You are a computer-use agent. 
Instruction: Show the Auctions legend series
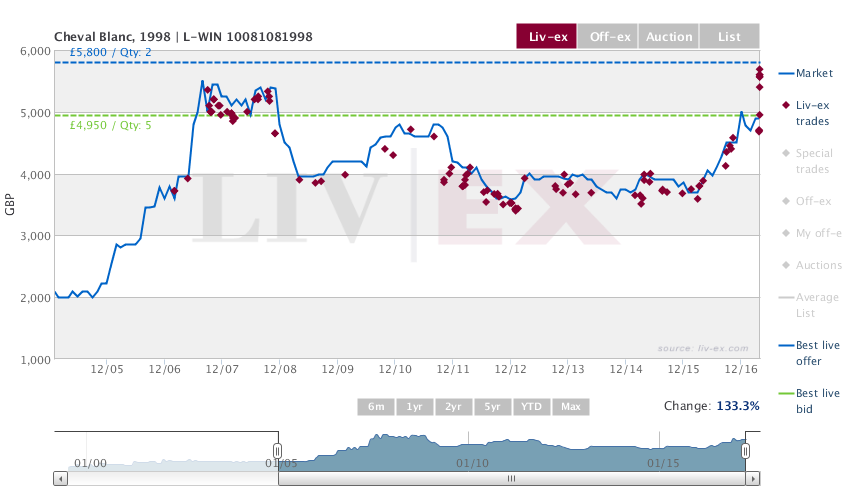tap(811, 265)
